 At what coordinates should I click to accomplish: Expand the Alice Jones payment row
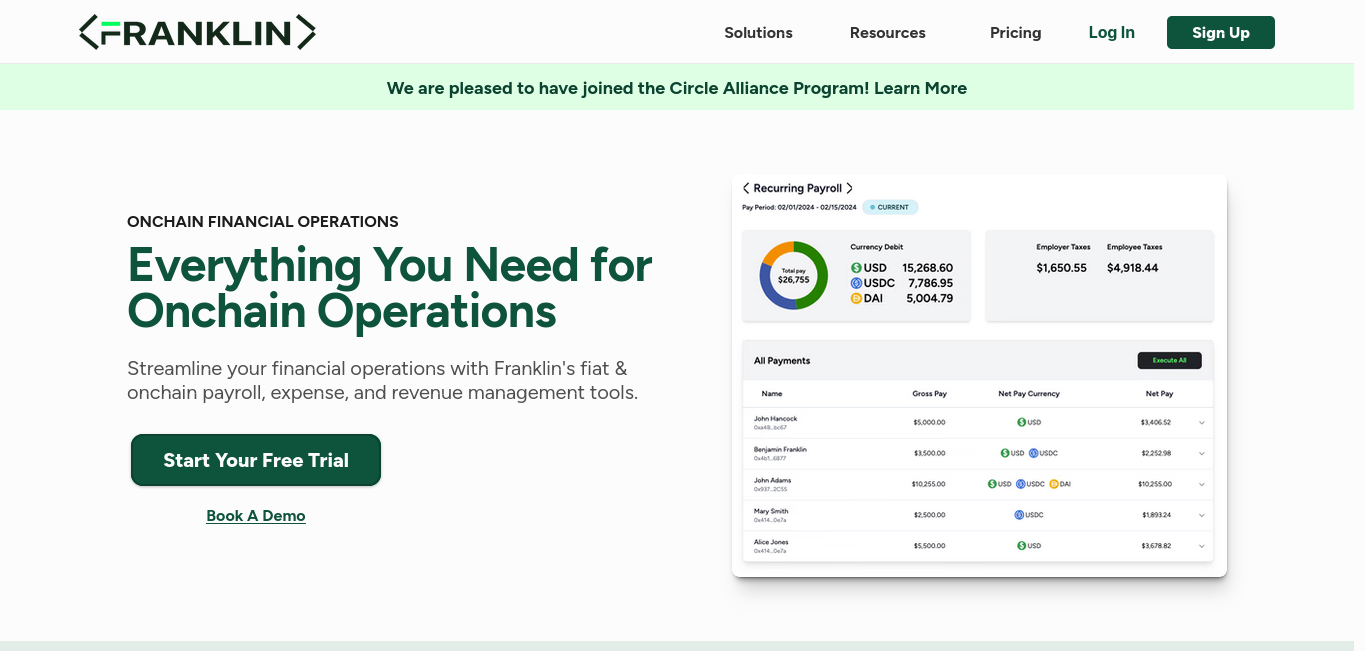click(1202, 547)
